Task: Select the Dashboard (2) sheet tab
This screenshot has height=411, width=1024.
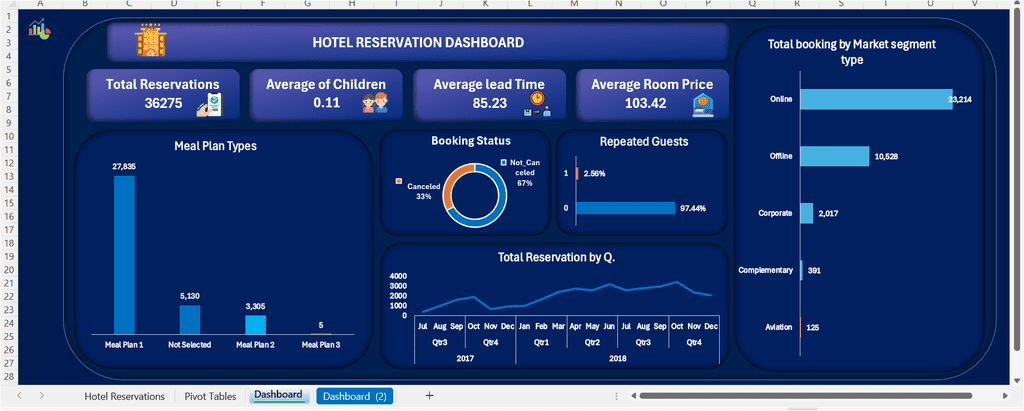Action: click(x=355, y=396)
